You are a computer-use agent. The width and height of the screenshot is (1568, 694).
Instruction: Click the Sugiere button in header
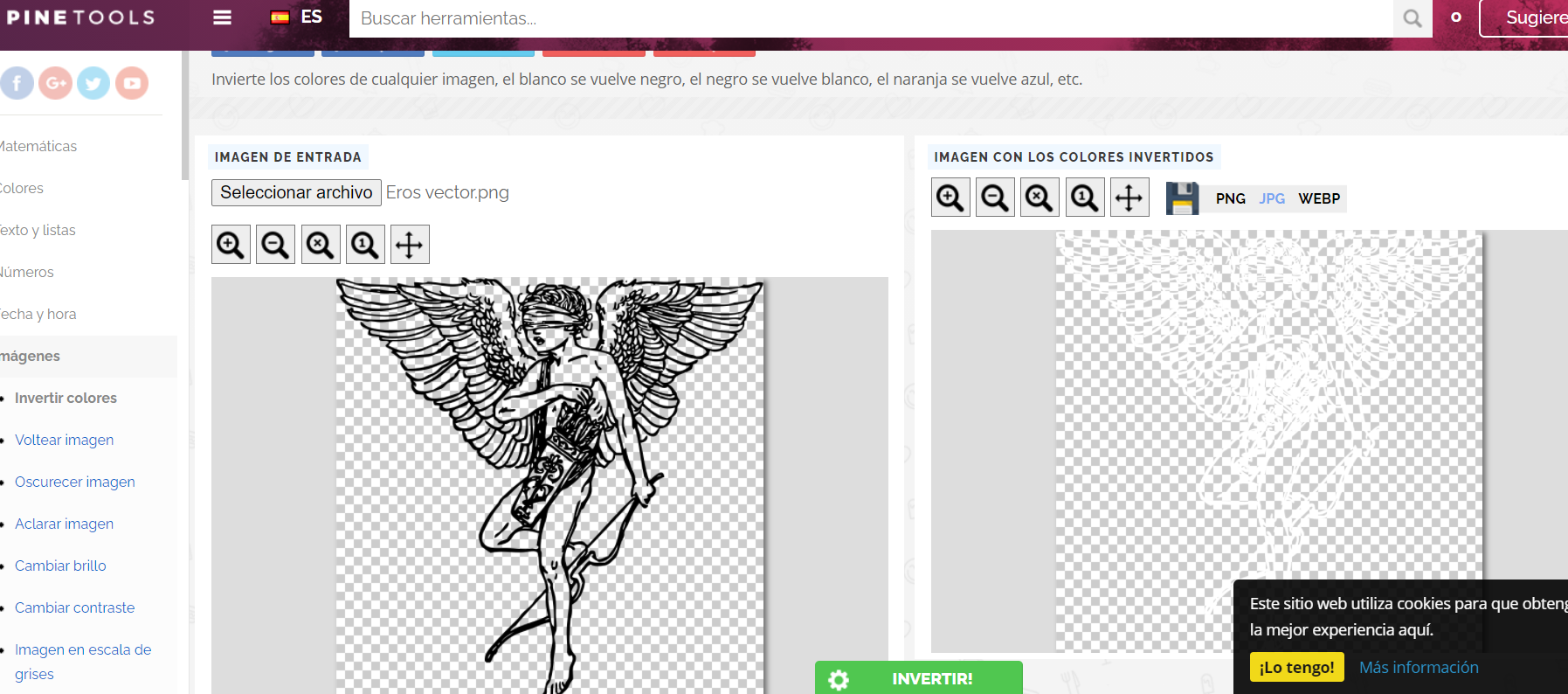coord(1524,17)
